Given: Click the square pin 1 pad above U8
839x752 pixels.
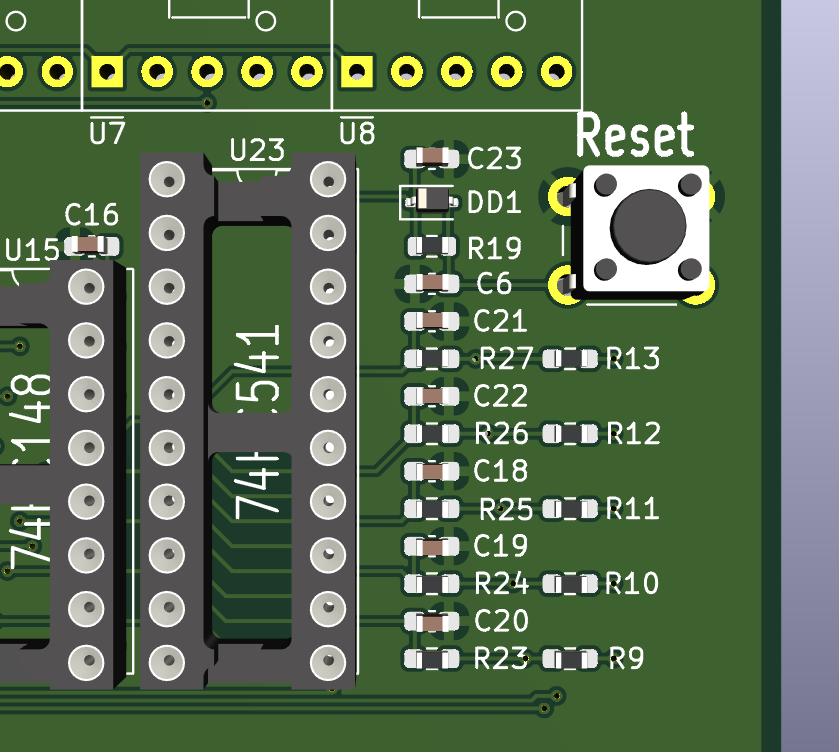Looking at the screenshot, I should [x=355, y=71].
